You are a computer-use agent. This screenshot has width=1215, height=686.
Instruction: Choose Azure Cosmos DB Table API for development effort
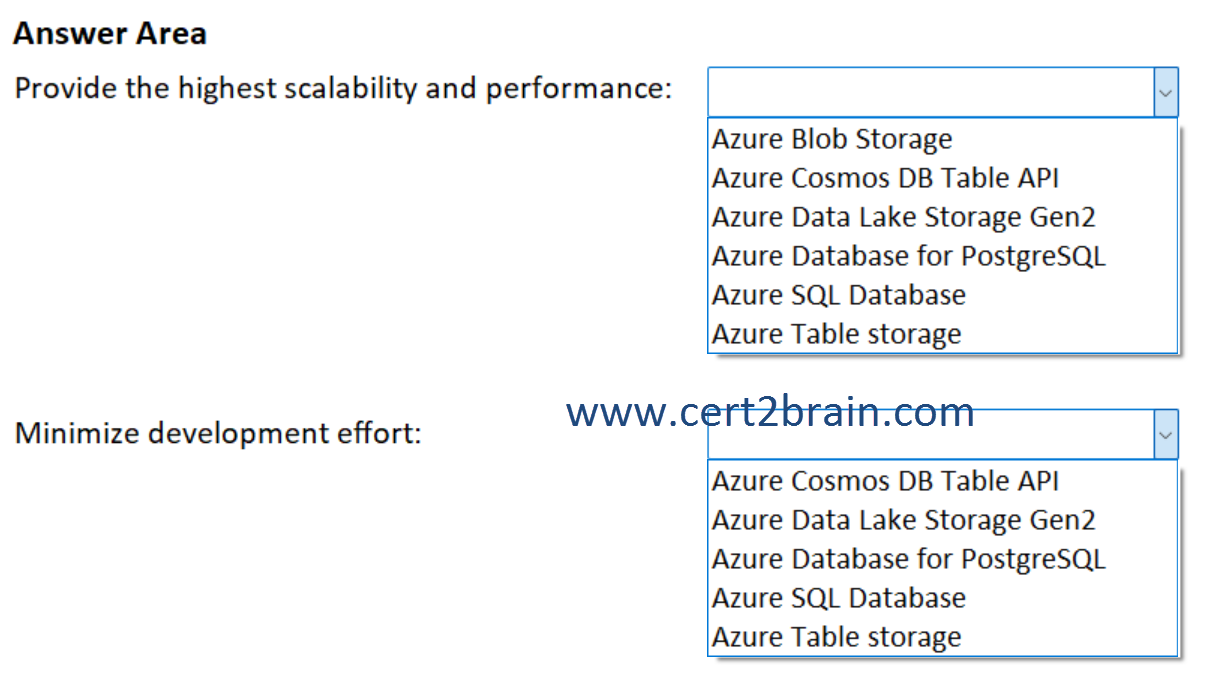(x=884, y=481)
